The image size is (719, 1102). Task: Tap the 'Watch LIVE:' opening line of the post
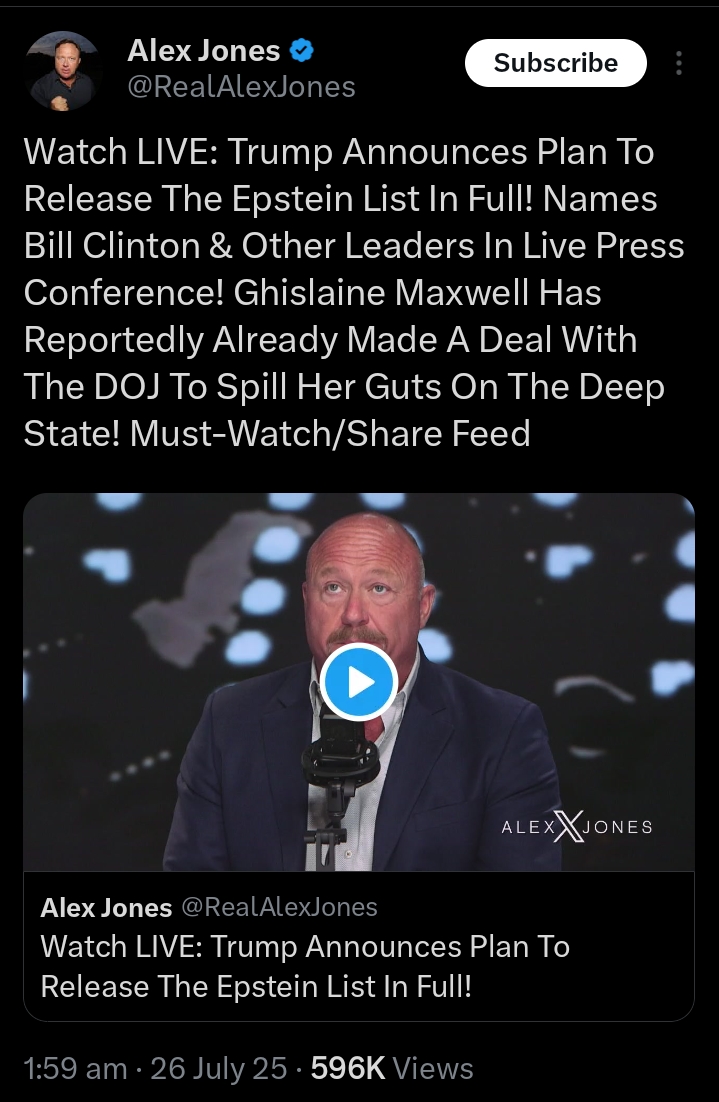pyautogui.click(x=121, y=152)
